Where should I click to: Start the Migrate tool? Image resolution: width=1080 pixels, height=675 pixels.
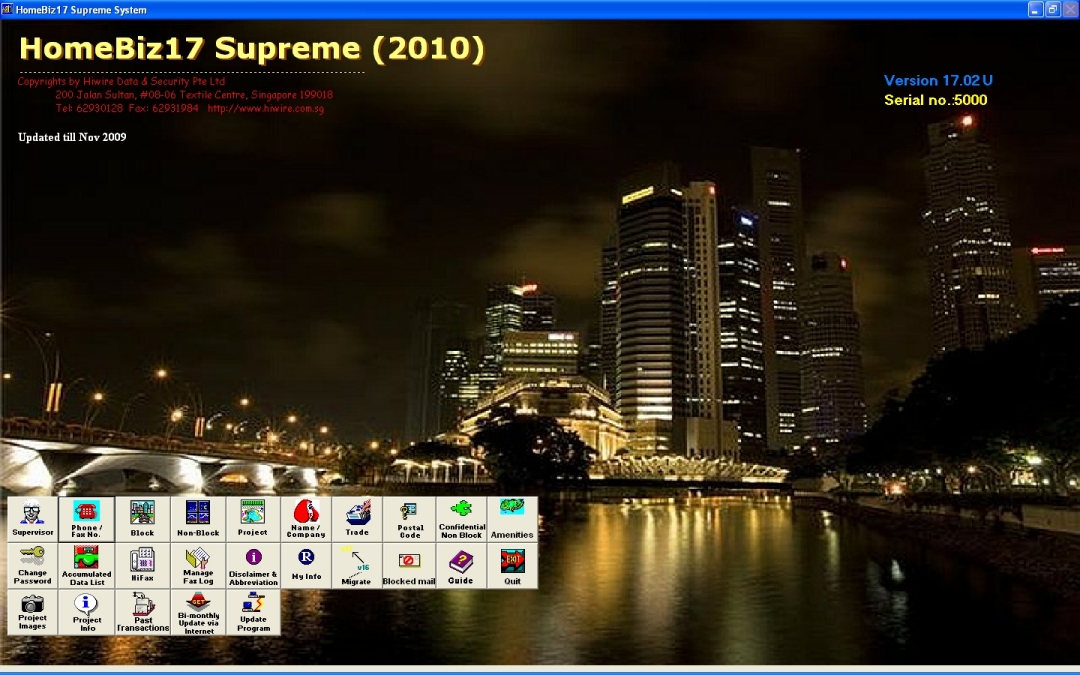pyautogui.click(x=357, y=565)
